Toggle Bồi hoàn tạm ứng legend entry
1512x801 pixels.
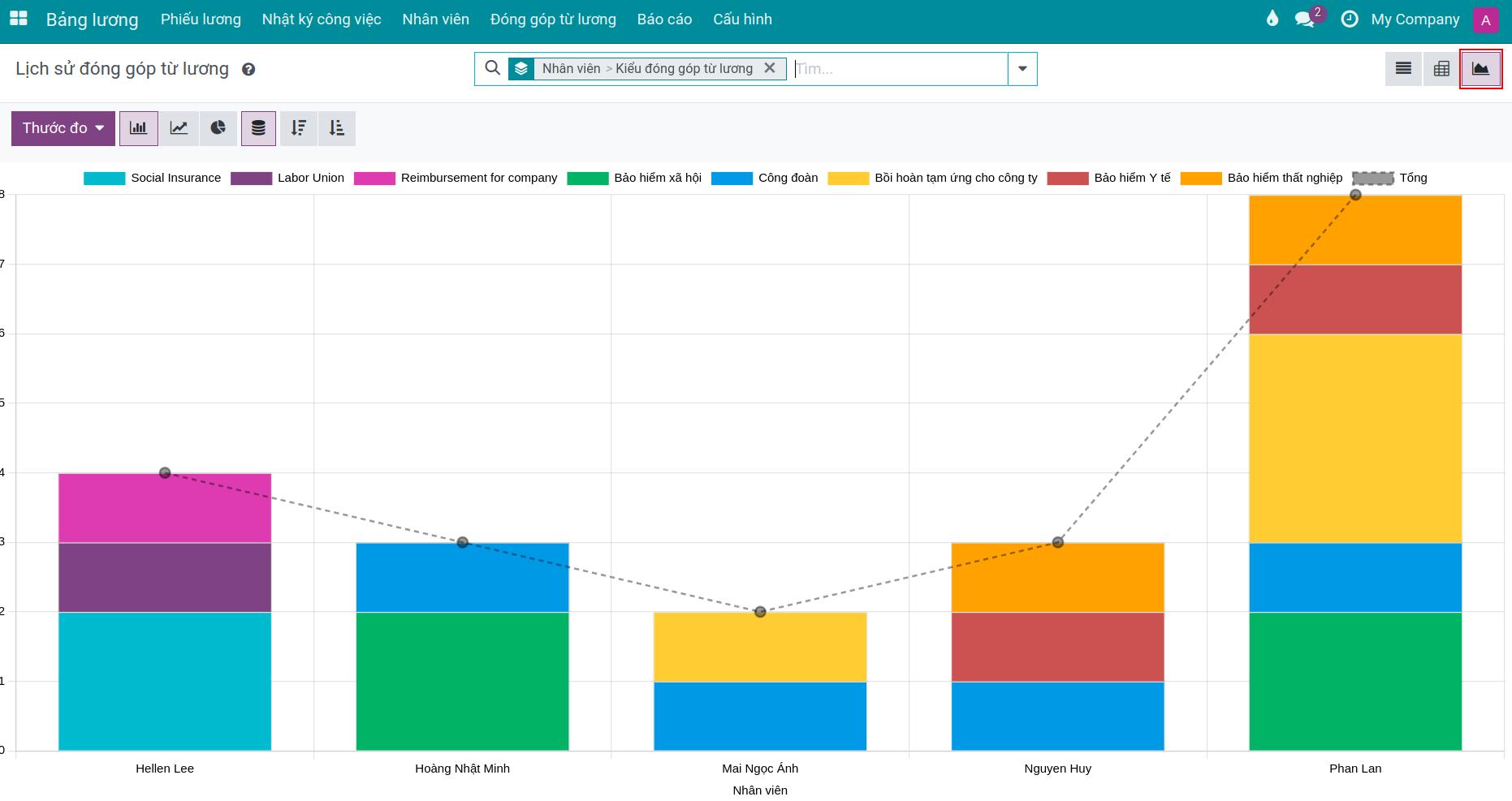tap(932, 178)
